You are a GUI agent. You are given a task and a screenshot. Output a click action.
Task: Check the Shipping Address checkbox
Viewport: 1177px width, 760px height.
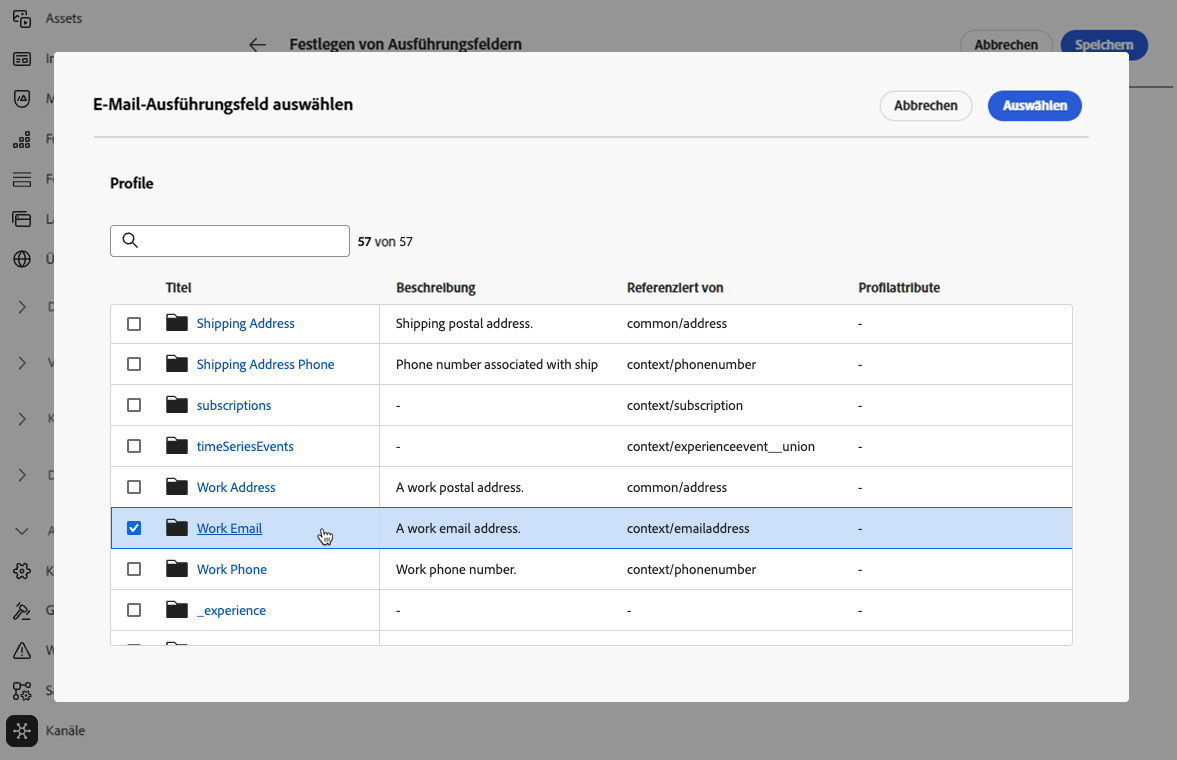pyautogui.click(x=134, y=324)
